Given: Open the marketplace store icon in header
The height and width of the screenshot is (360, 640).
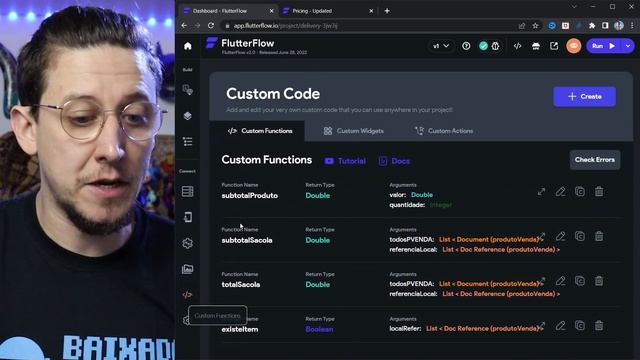Looking at the screenshot, I should tap(536, 46).
